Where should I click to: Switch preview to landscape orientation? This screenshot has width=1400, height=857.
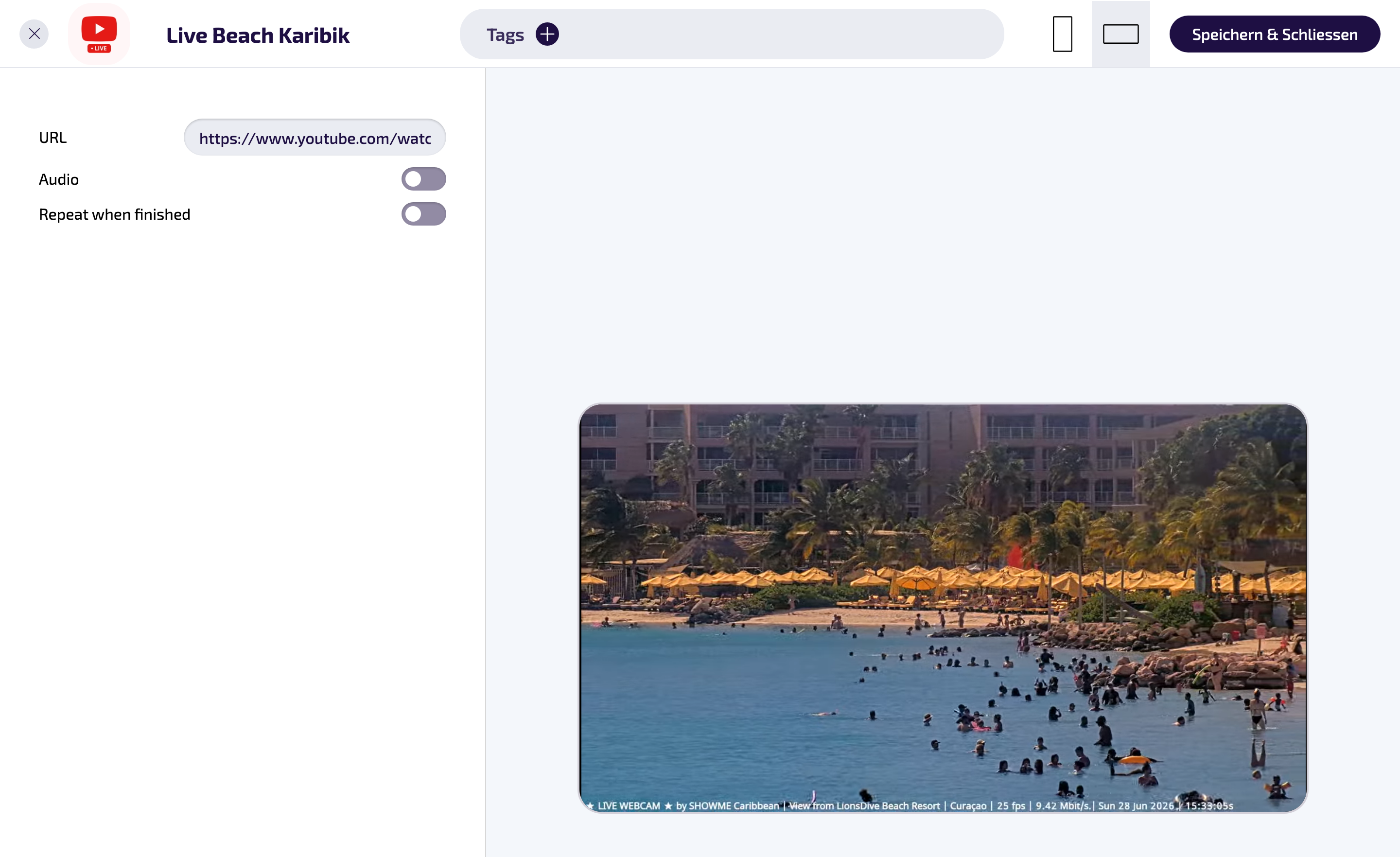tap(1120, 34)
